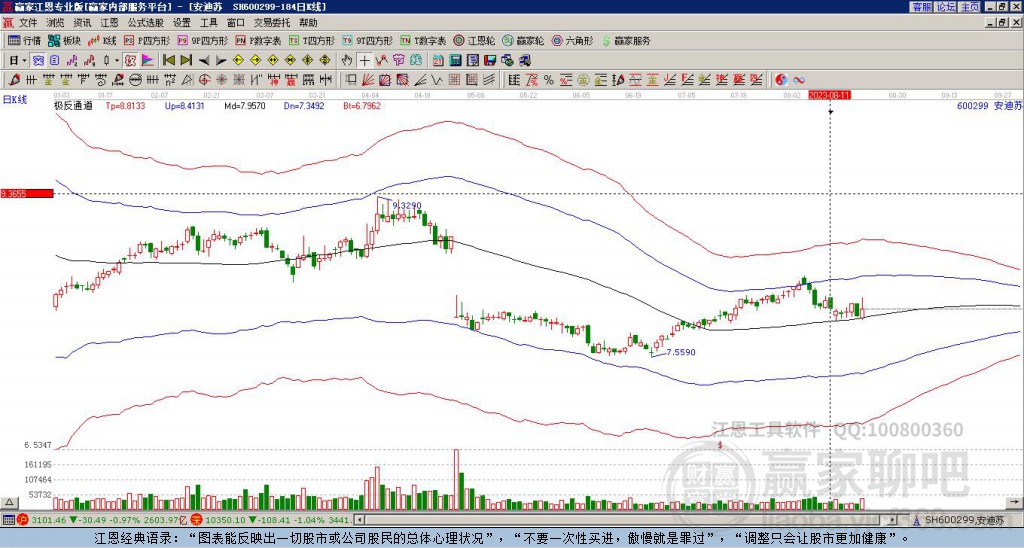Screen dimensions: 1024x548
Task: Open the 文件 menu
Action: [x=28, y=23]
